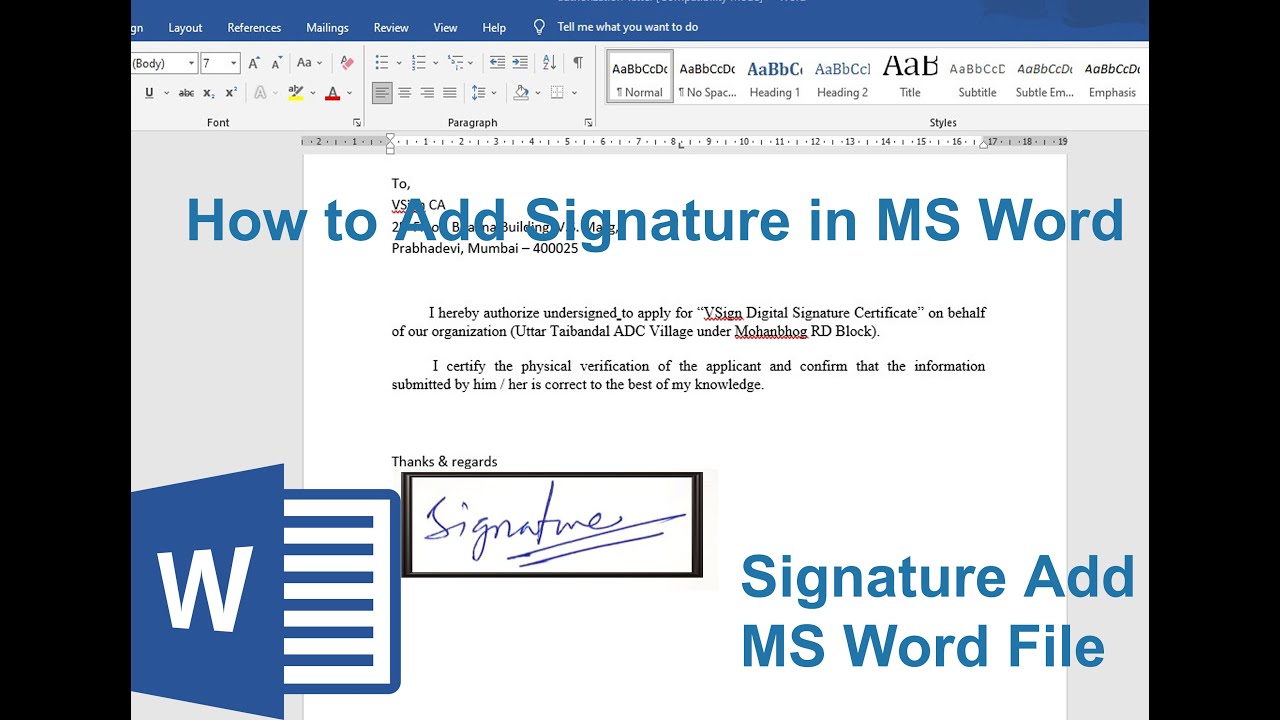Increase font size with Grow Font icon
The width and height of the screenshot is (1280, 720).
254,63
